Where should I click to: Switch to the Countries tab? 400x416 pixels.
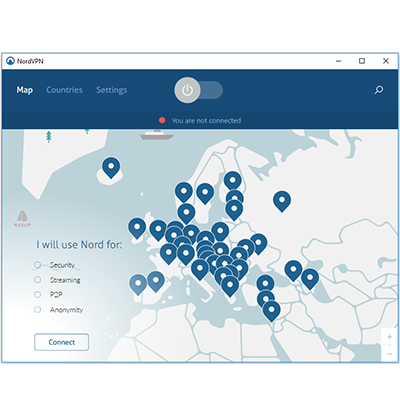(x=64, y=90)
